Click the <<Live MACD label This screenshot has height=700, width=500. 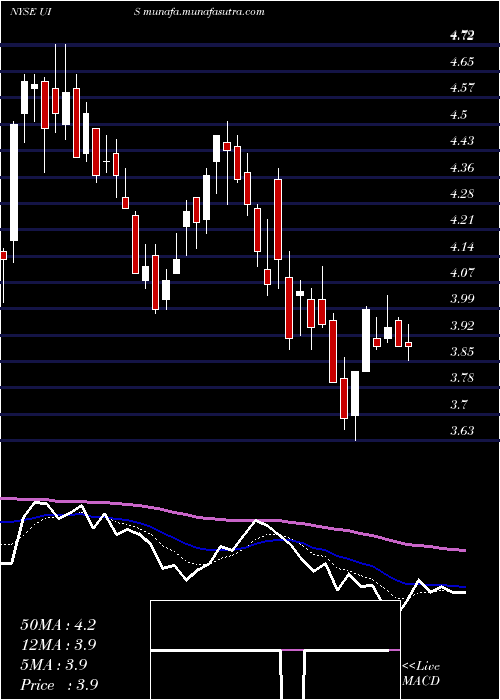pyautogui.click(x=421, y=674)
